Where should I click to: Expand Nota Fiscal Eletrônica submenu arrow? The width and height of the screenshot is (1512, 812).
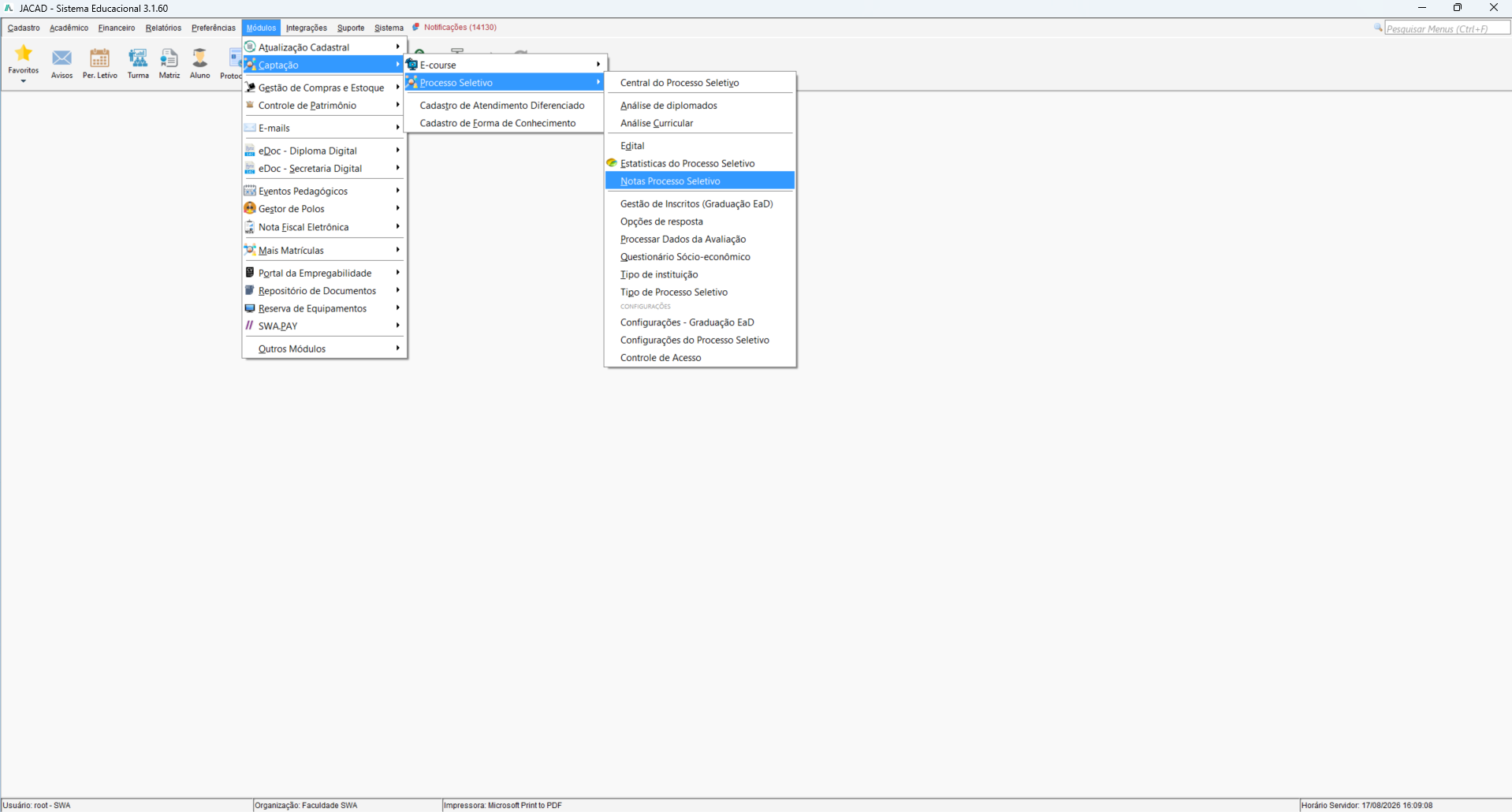click(x=398, y=227)
